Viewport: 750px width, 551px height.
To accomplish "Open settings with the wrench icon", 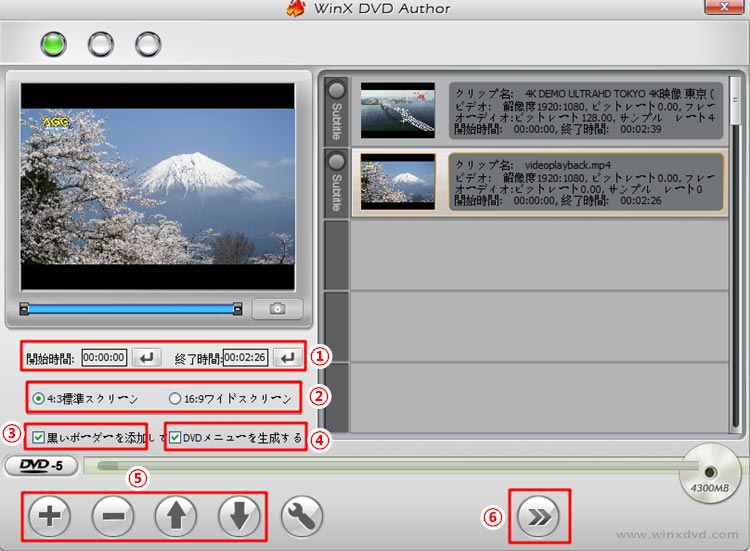I will point(302,516).
